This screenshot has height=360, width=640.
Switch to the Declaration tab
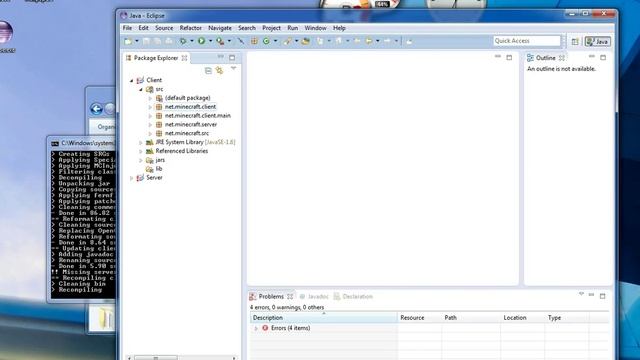(353, 296)
